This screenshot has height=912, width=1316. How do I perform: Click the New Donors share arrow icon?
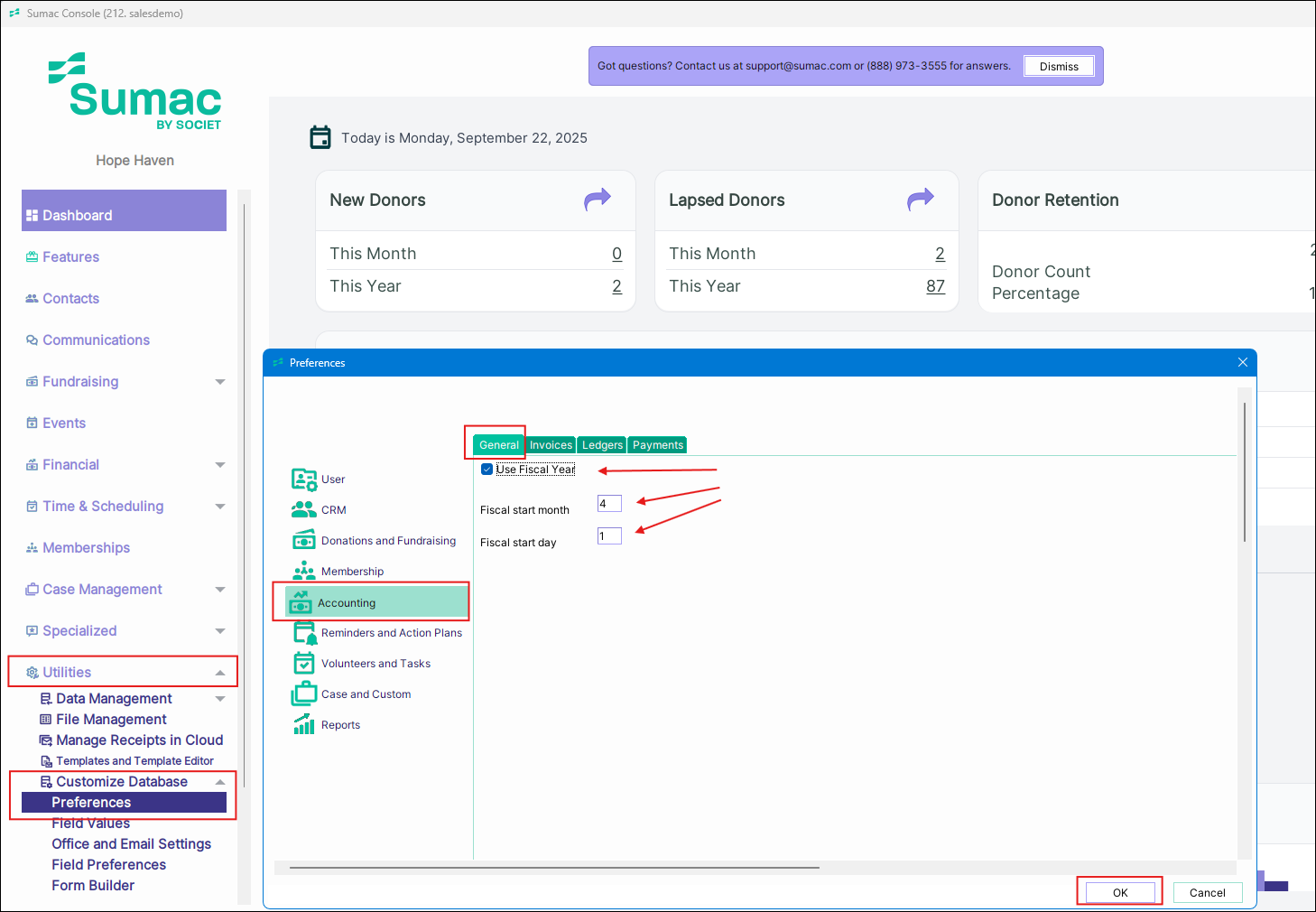coord(598,199)
